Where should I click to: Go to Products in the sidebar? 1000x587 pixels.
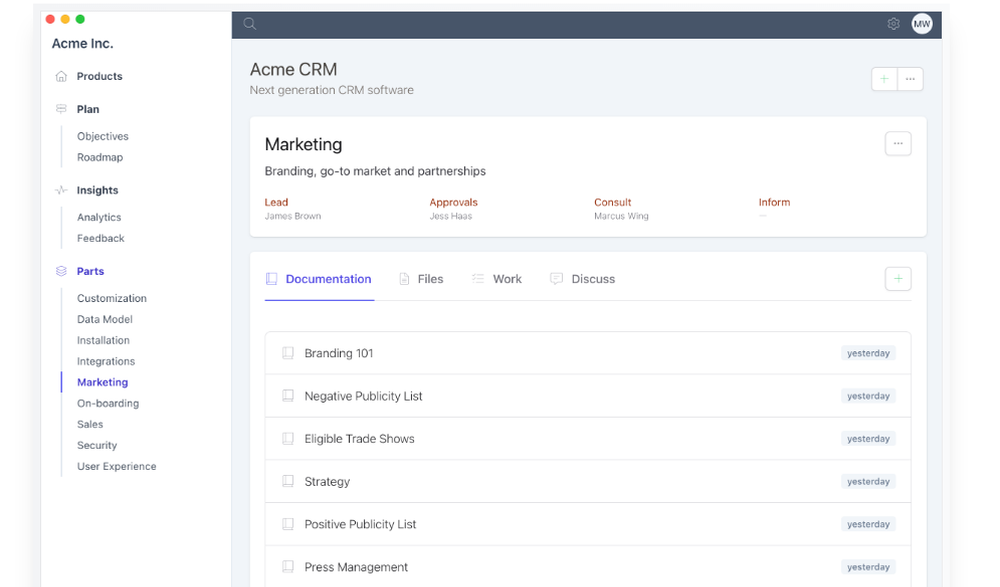coord(99,77)
